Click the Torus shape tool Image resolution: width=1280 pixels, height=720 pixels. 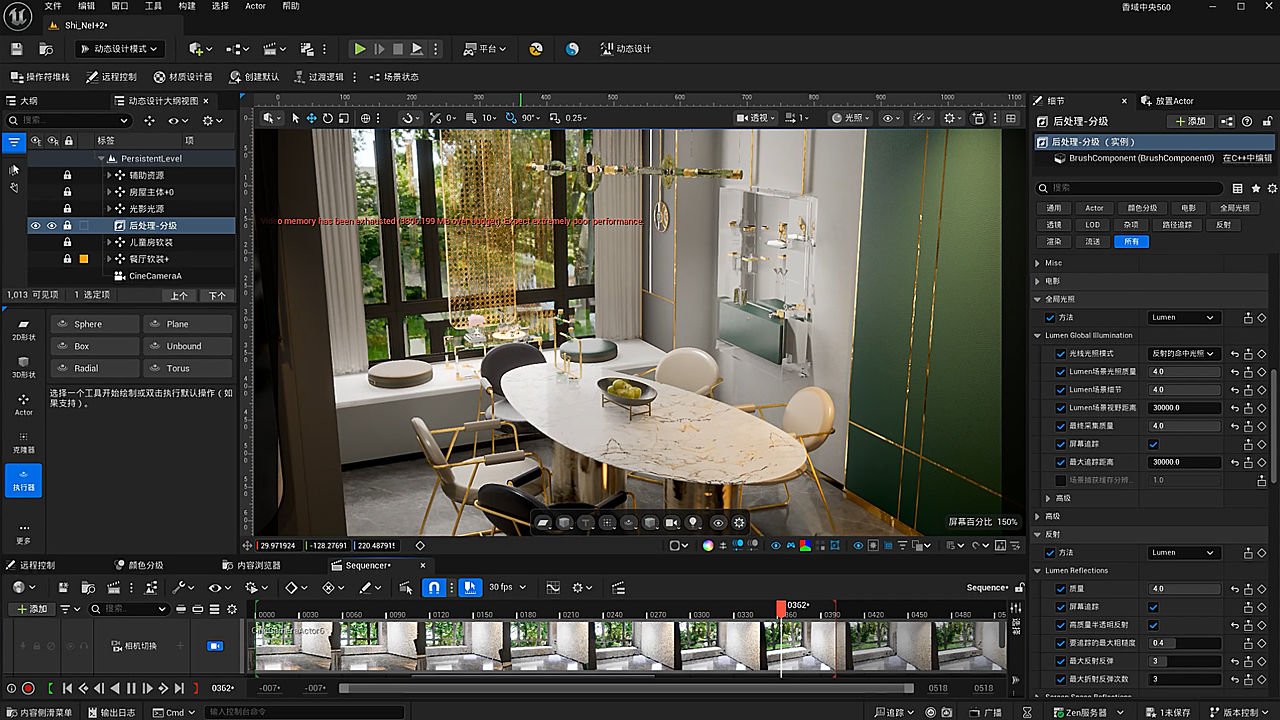(187, 368)
